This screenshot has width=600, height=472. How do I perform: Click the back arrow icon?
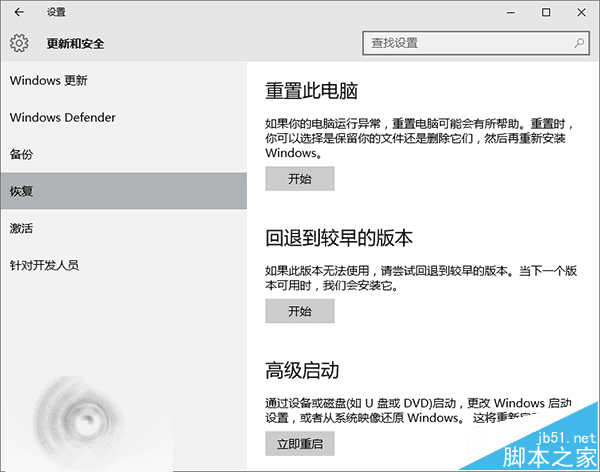point(19,12)
